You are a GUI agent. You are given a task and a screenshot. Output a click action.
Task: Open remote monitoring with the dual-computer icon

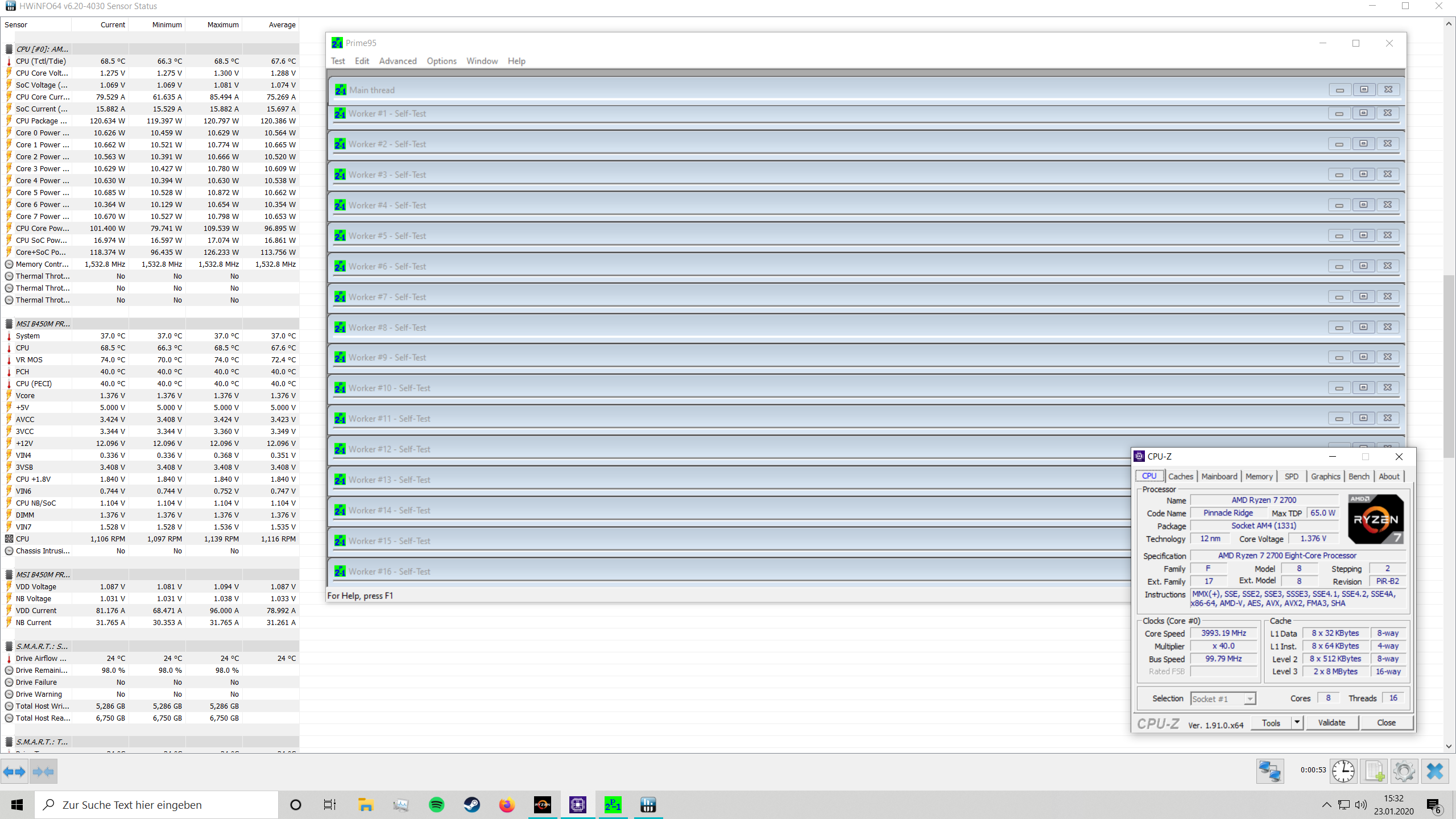coord(1271,771)
